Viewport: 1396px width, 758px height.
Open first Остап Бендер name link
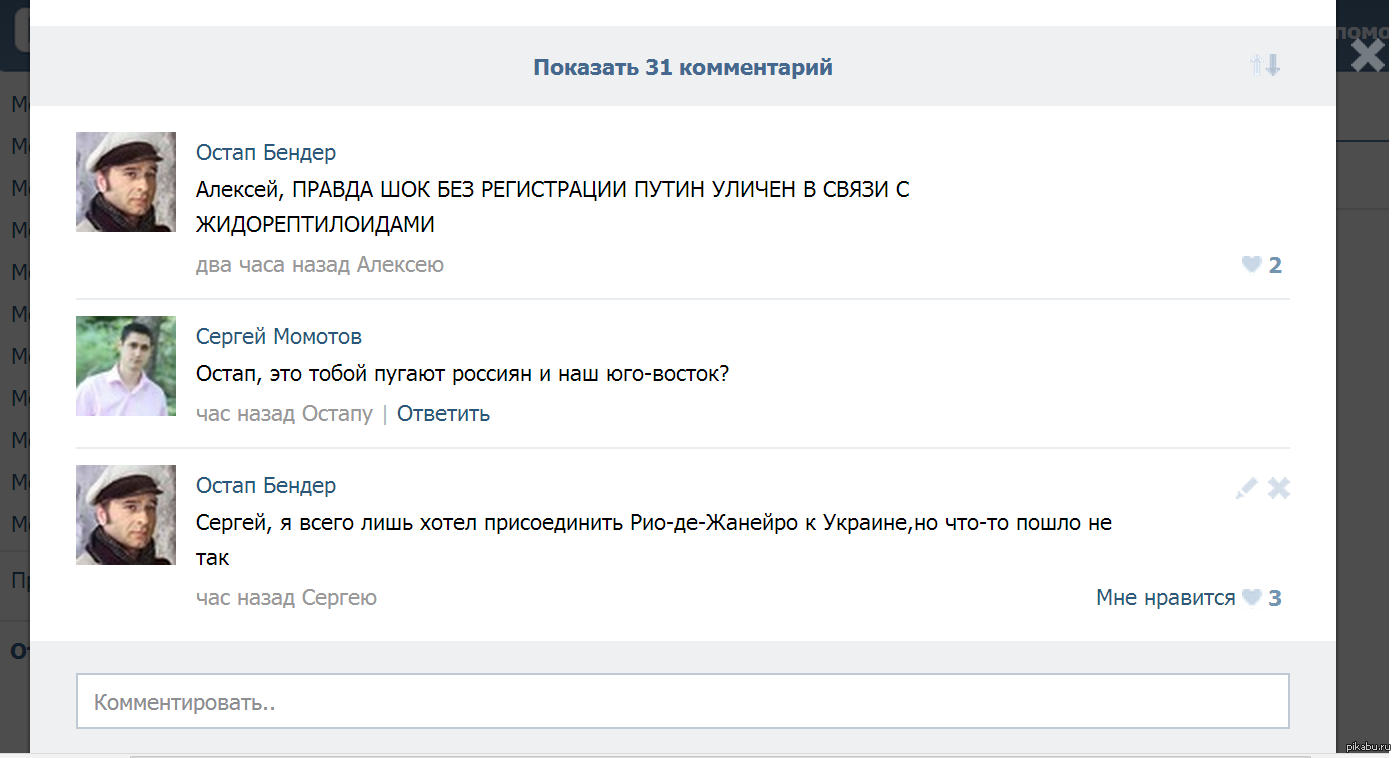[266, 152]
